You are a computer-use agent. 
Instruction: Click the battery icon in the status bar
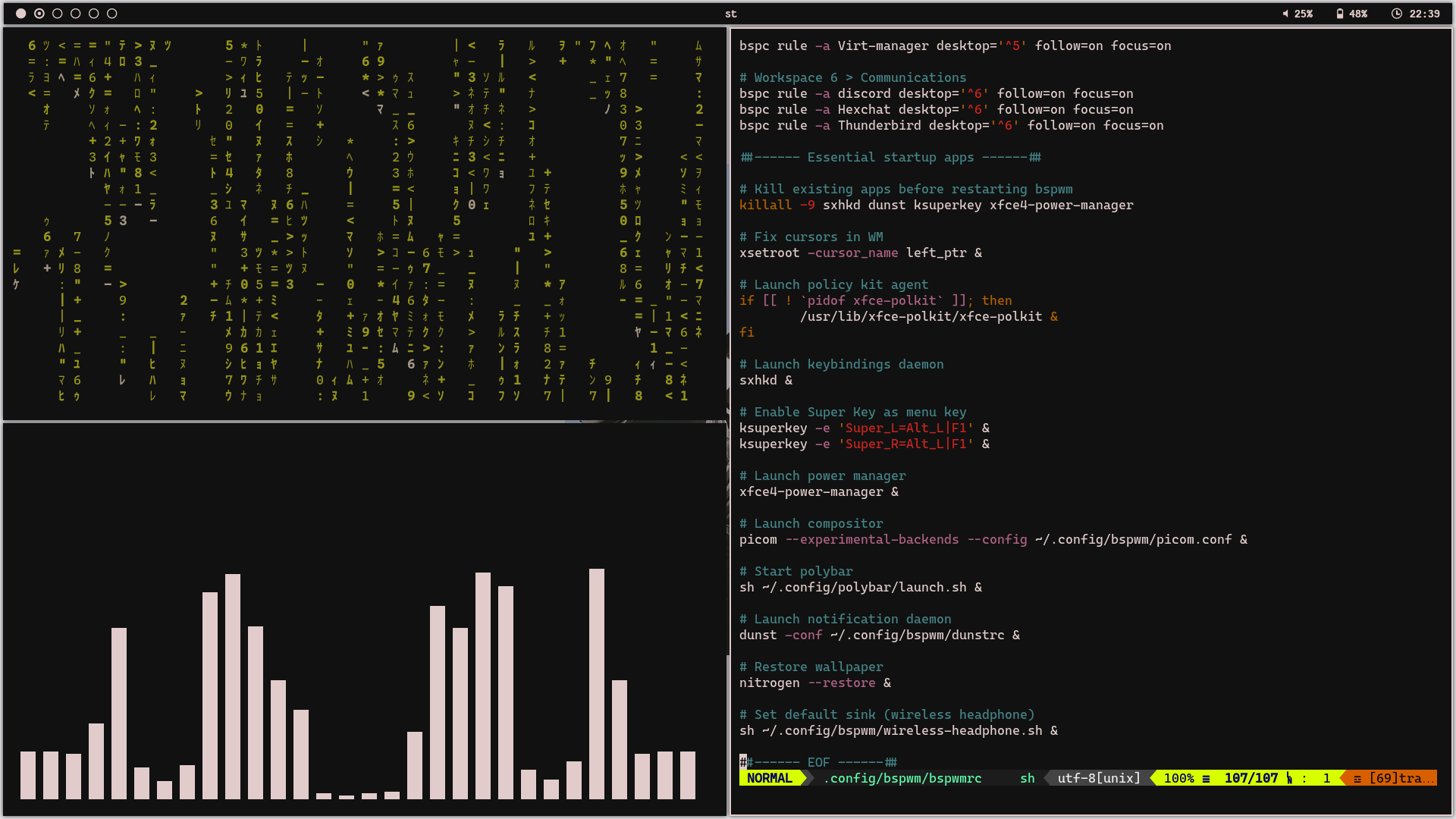(x=1340, y=14)
